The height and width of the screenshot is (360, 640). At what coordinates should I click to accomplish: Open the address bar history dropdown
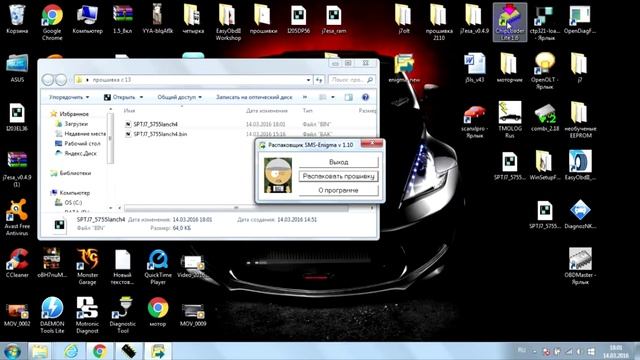(x=309, y=80)
